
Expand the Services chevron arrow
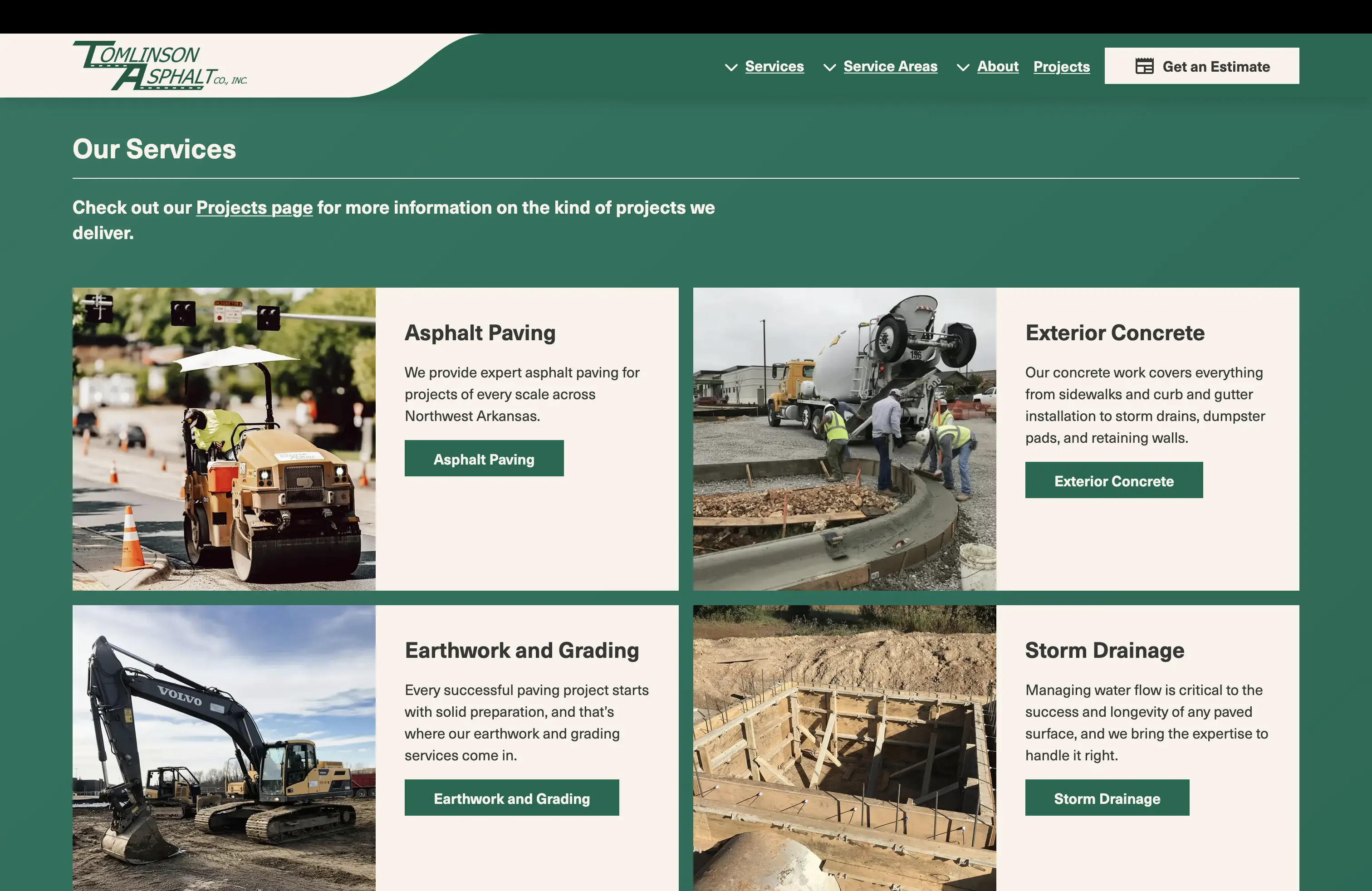pyautogui.click(x=731, y=68)
